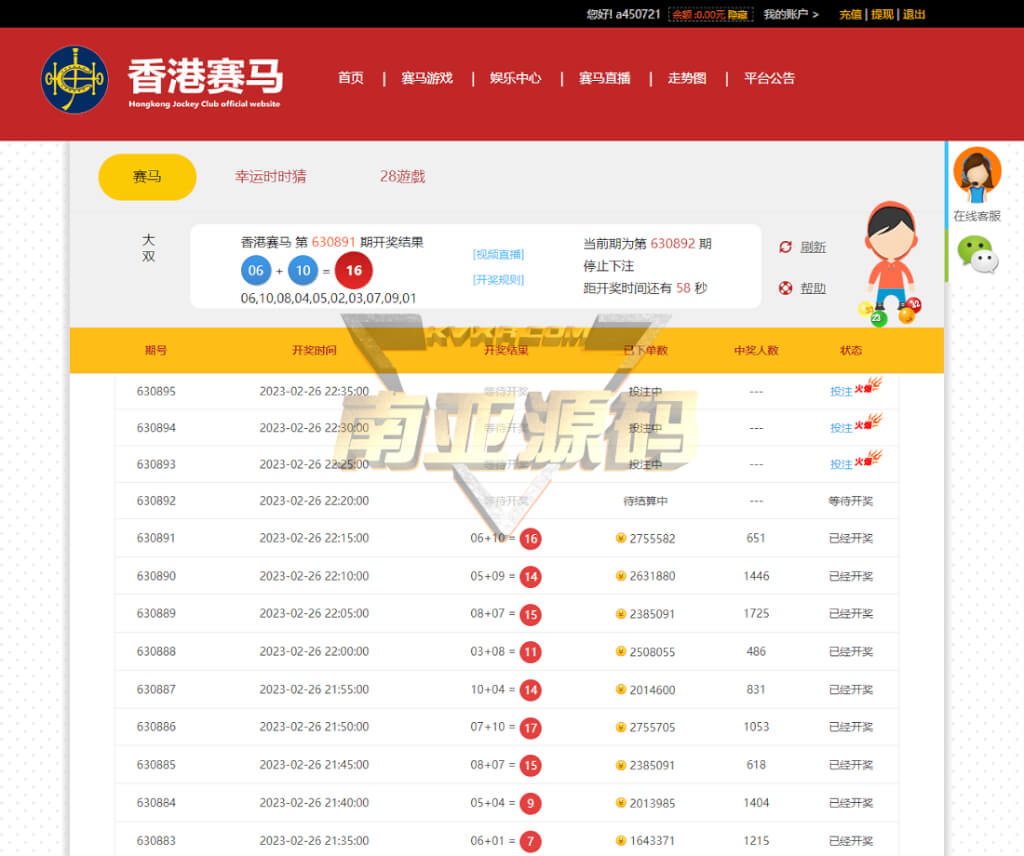
Task: Open 赛马直播 from the navigation bar
Action: coord(605,78)
